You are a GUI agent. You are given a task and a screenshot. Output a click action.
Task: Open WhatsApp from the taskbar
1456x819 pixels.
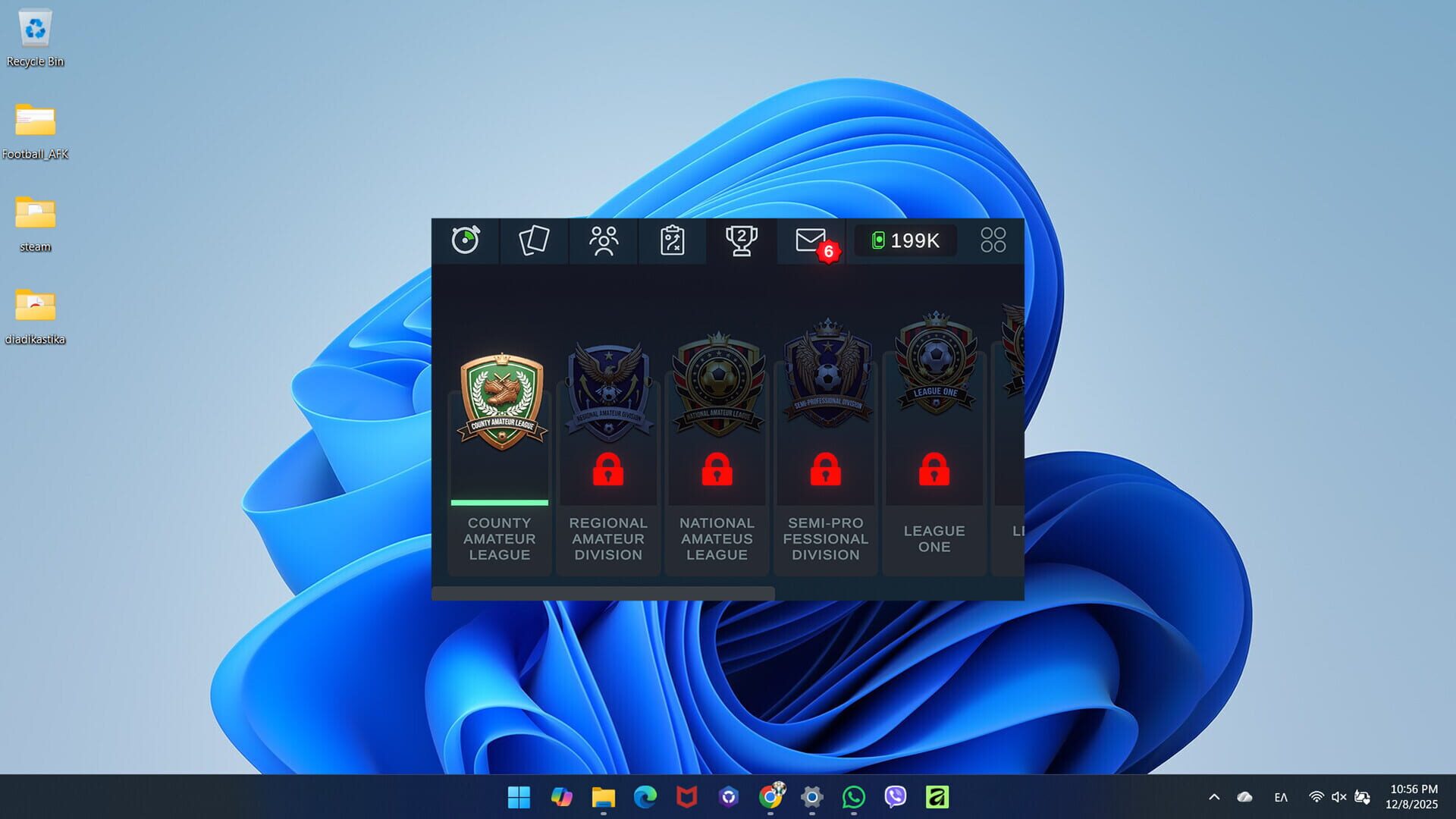point(853,797)
